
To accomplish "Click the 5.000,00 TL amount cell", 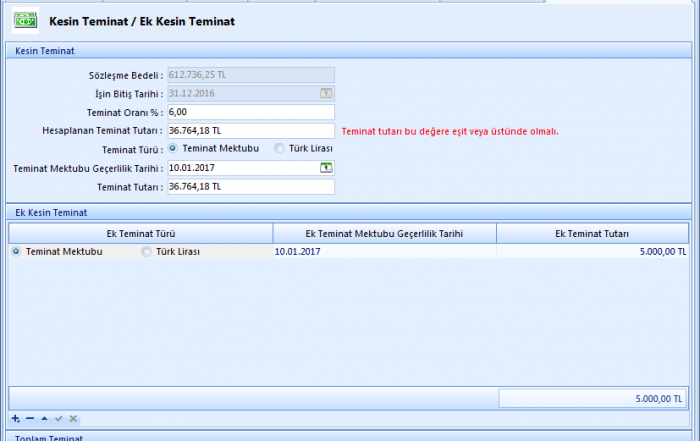I will click(x=592, y=252).
